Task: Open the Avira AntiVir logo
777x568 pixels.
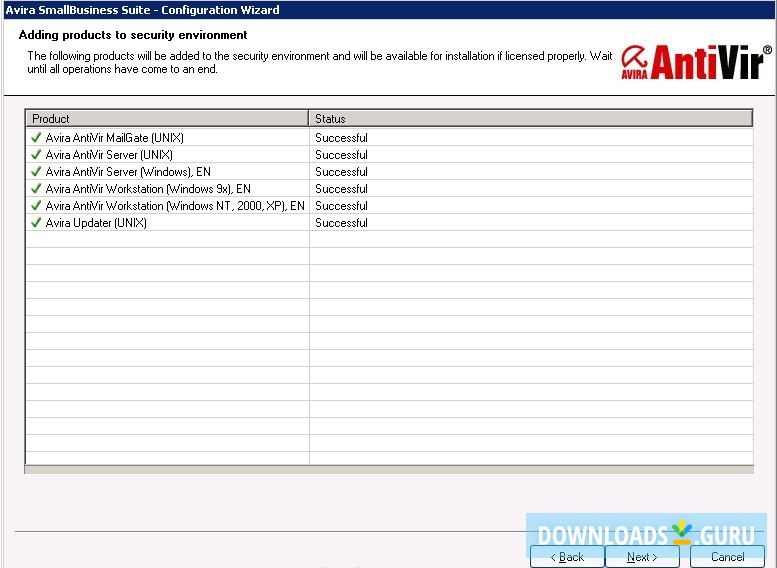Action: (696, 62)
